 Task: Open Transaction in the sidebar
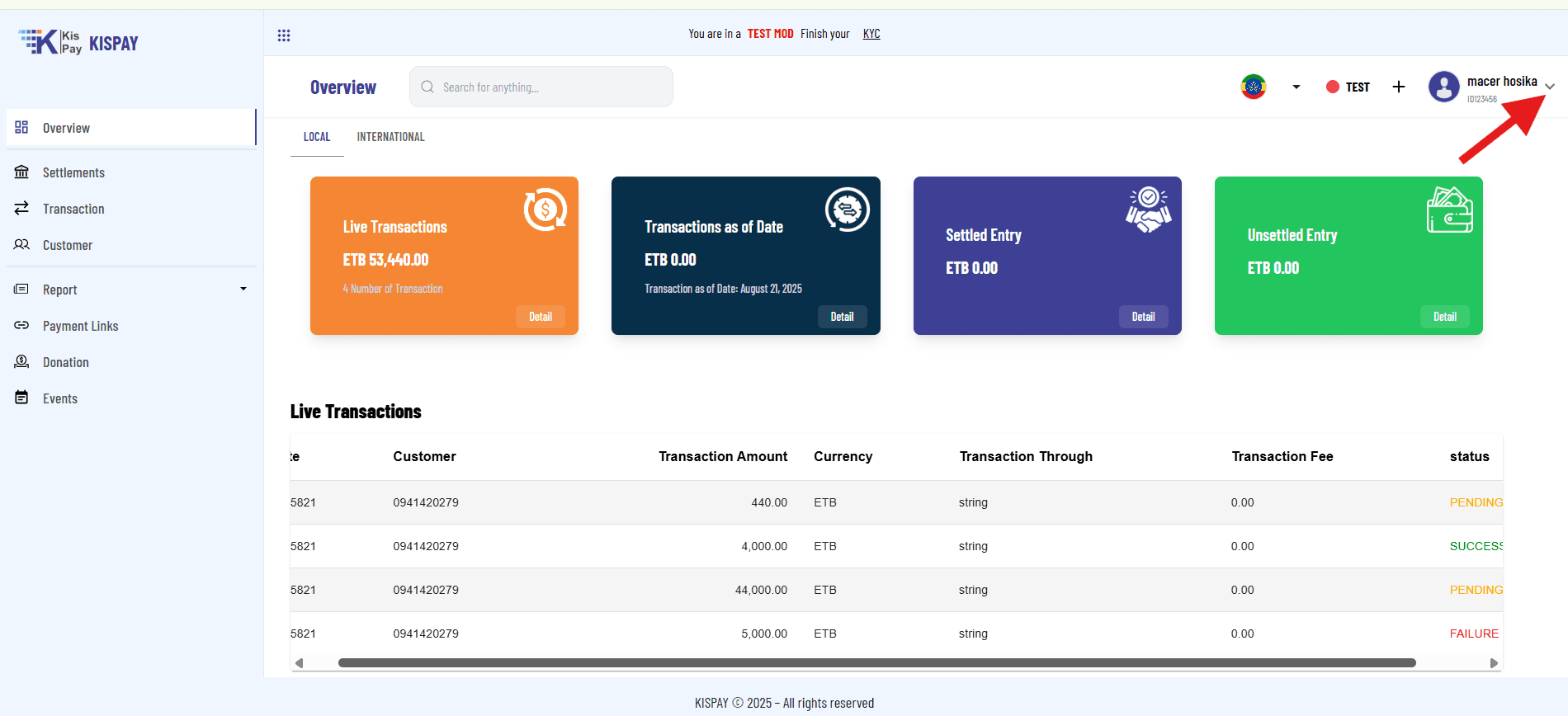[x=132, y=209]
